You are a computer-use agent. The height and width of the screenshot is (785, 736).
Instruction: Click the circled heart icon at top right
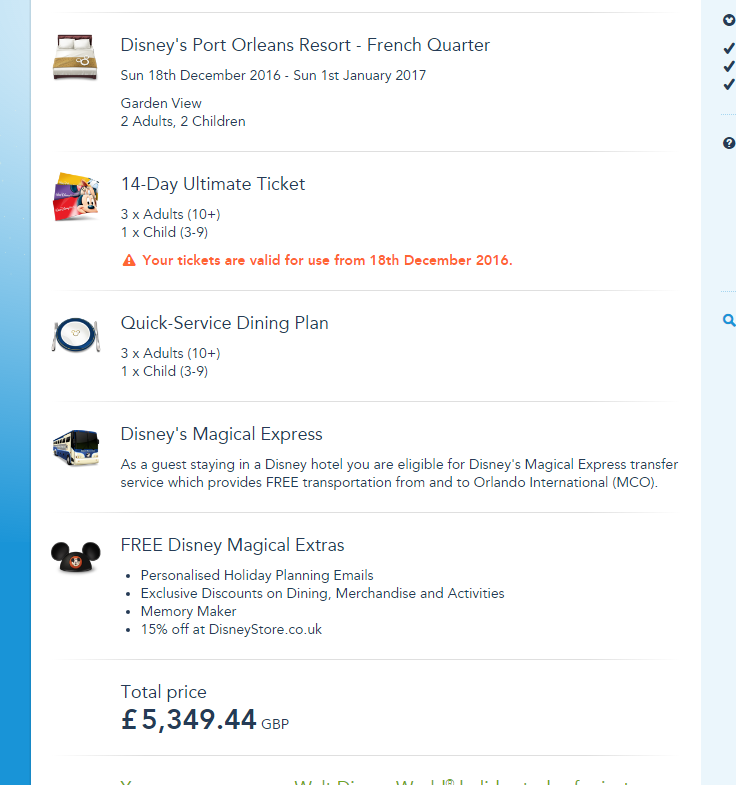click(729, 19)
